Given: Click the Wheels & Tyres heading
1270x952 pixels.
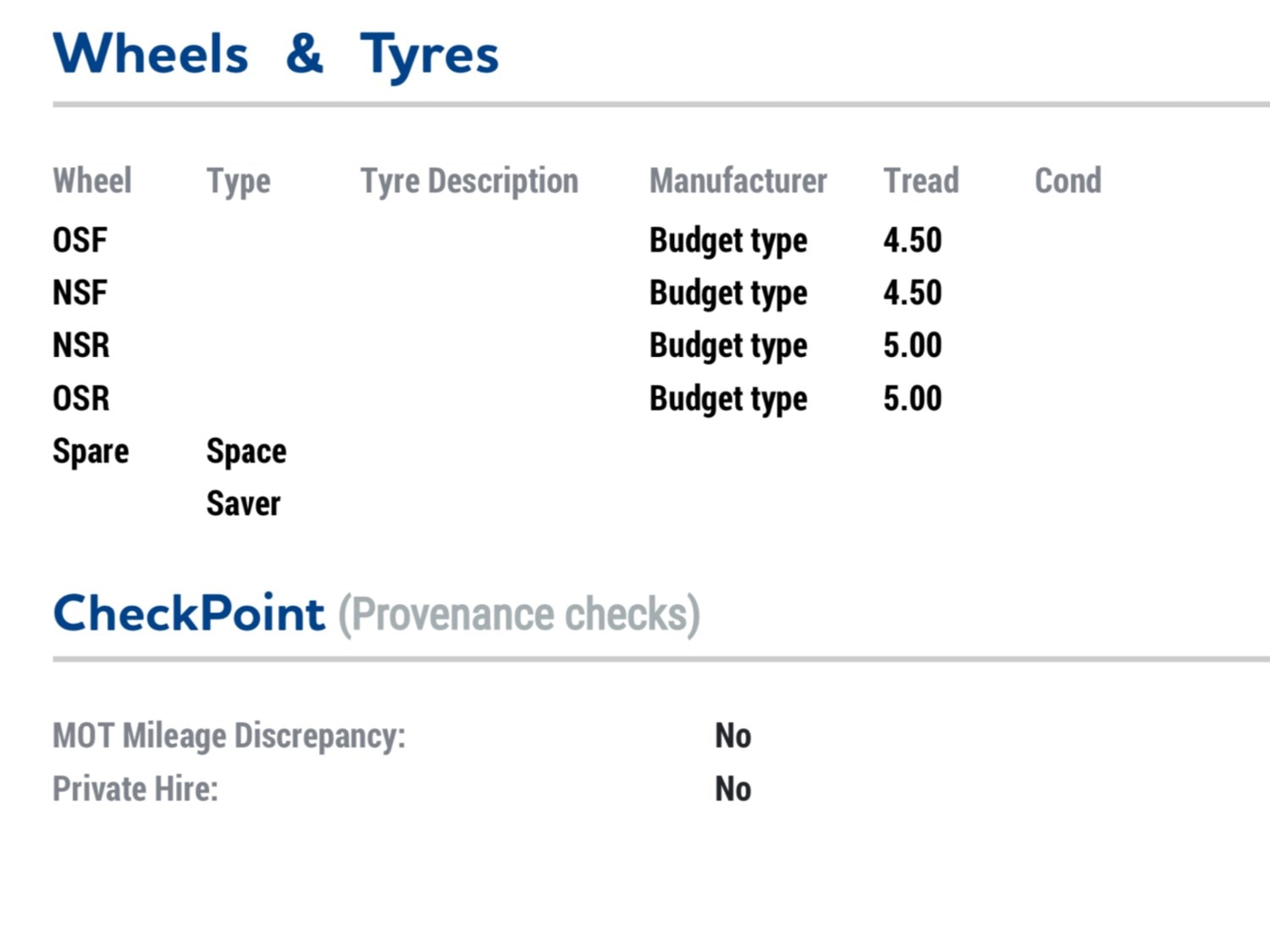Looking at the screenshot, I should click(276, 55).
